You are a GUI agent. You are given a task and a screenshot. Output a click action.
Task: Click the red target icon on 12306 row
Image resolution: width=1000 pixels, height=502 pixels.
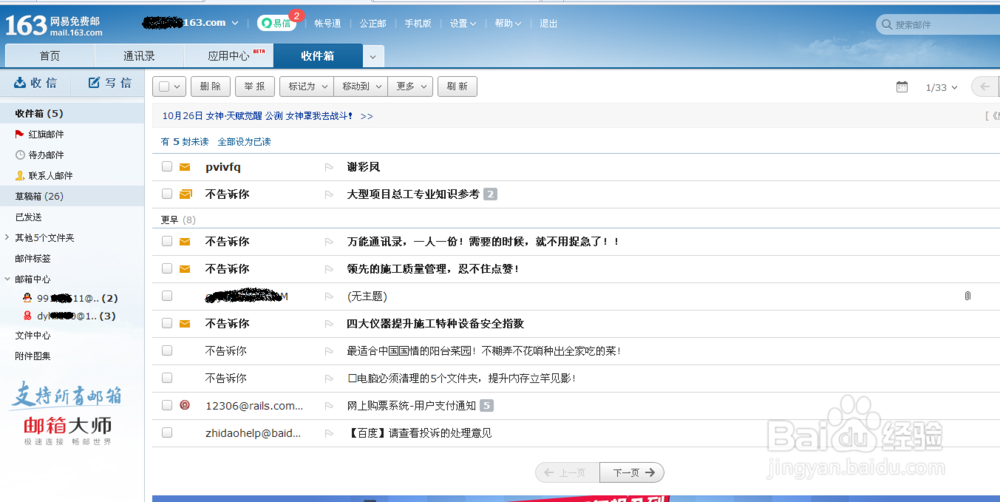coord(185,405)
